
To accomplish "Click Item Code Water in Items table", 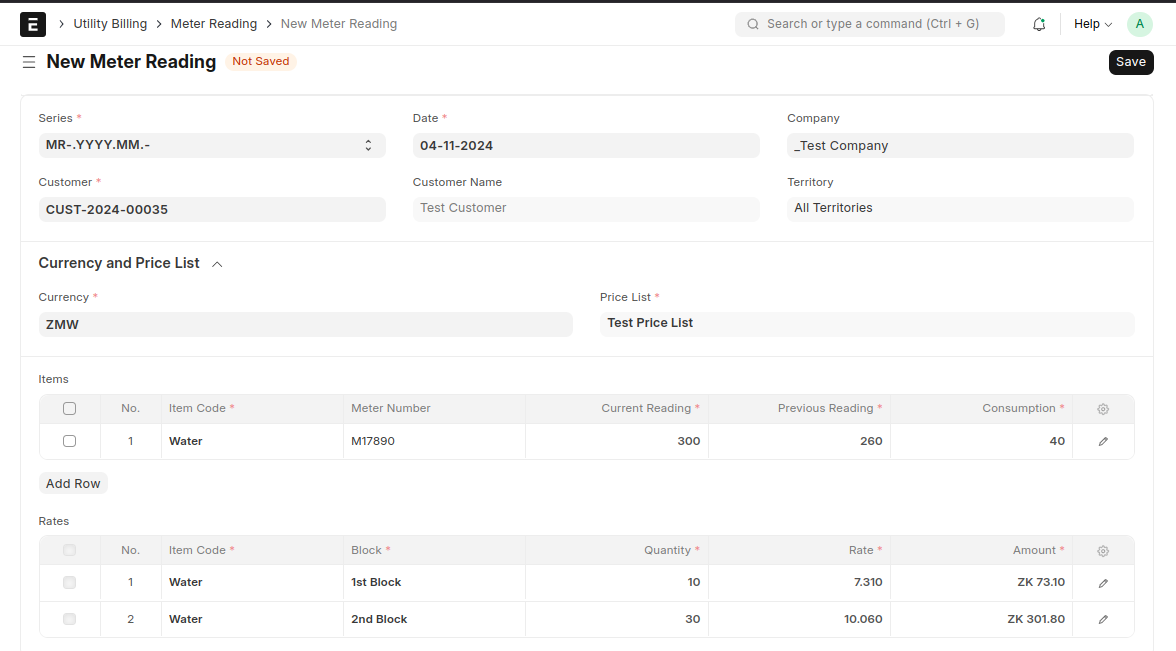I will tap(252, 441).
